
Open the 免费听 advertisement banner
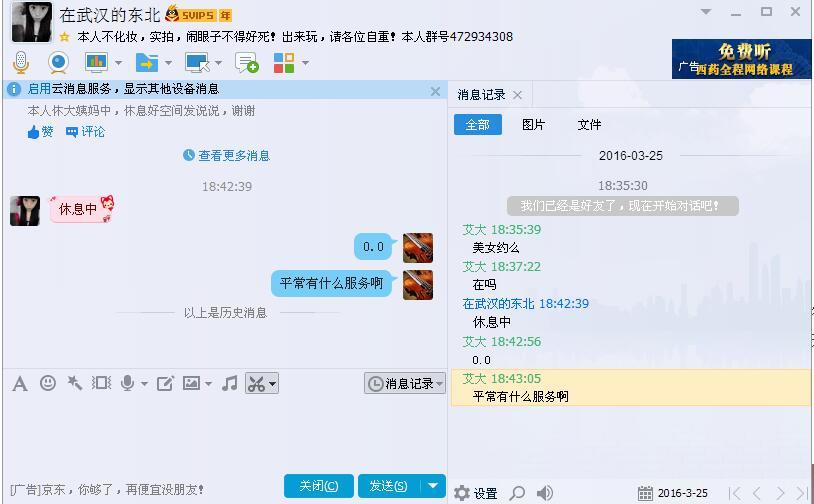(x=741, y=59)
